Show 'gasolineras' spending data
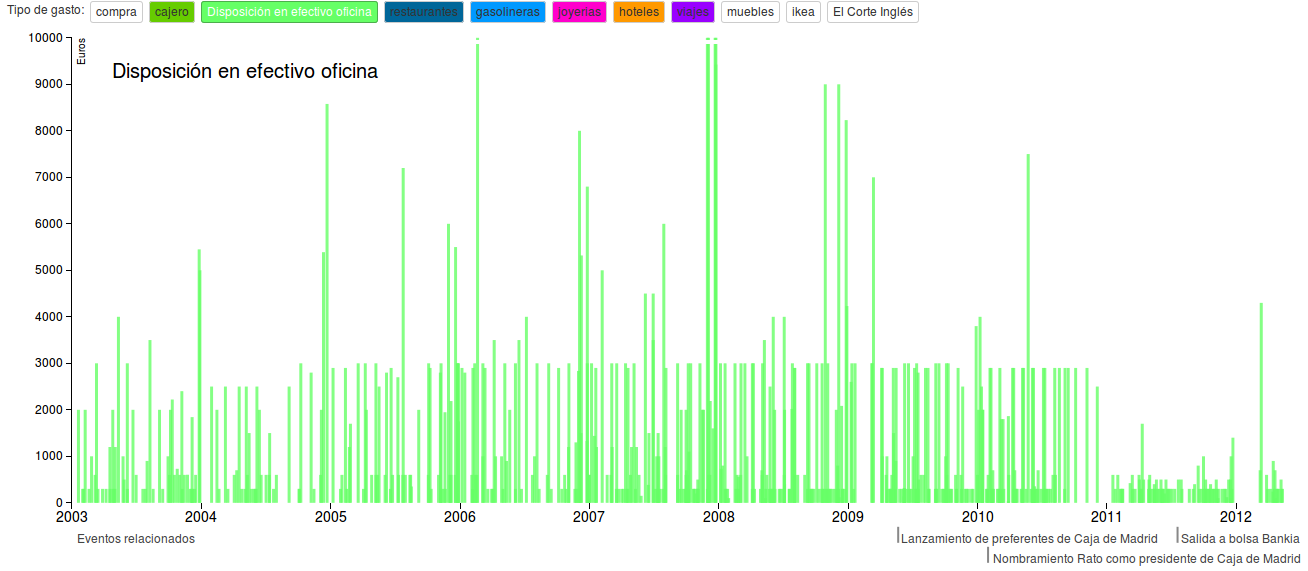Viewport: 1308px width, 571px height. point(507,12)
